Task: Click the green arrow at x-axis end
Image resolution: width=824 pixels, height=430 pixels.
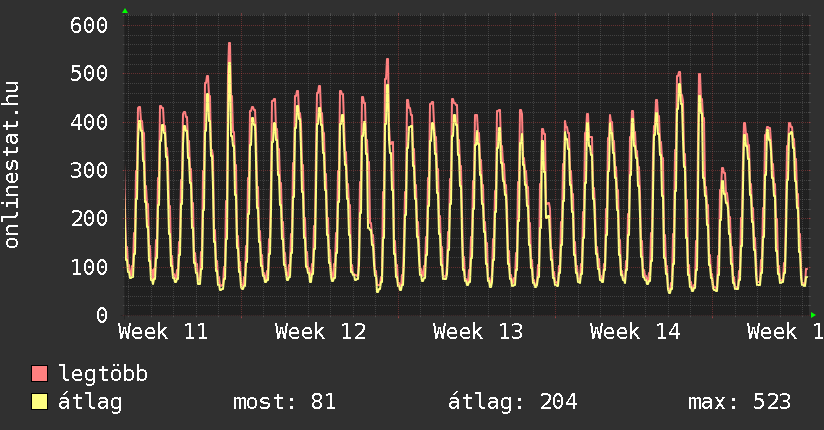Action: 813,315
